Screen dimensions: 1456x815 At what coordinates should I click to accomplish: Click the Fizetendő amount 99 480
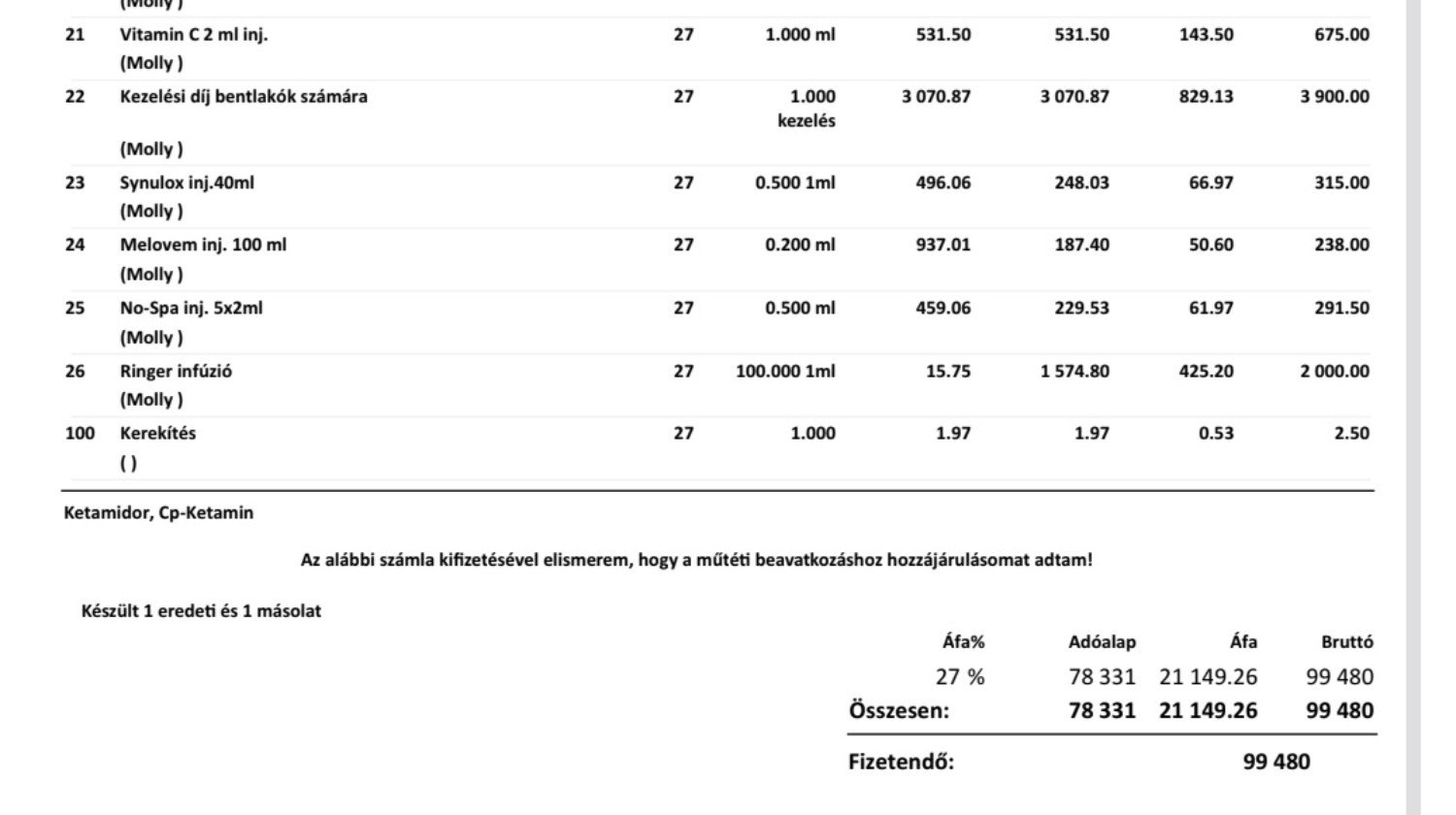[x=1275, y=762]
